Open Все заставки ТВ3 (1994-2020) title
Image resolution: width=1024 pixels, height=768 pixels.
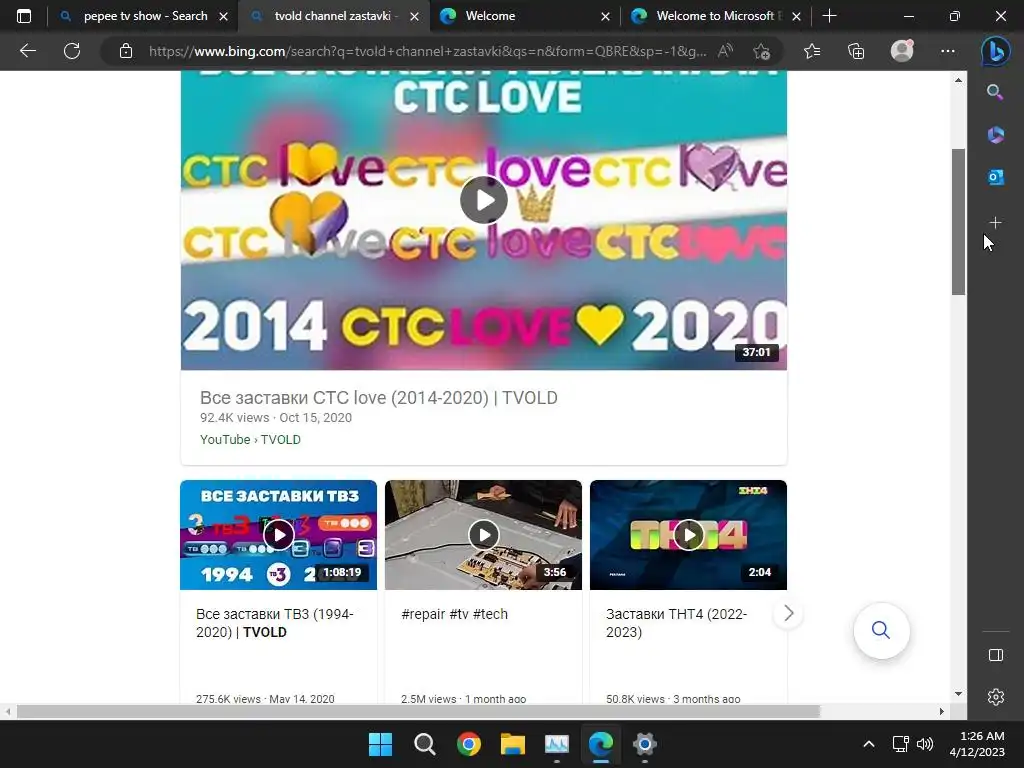pyautogui.click(x=275, y=623)
